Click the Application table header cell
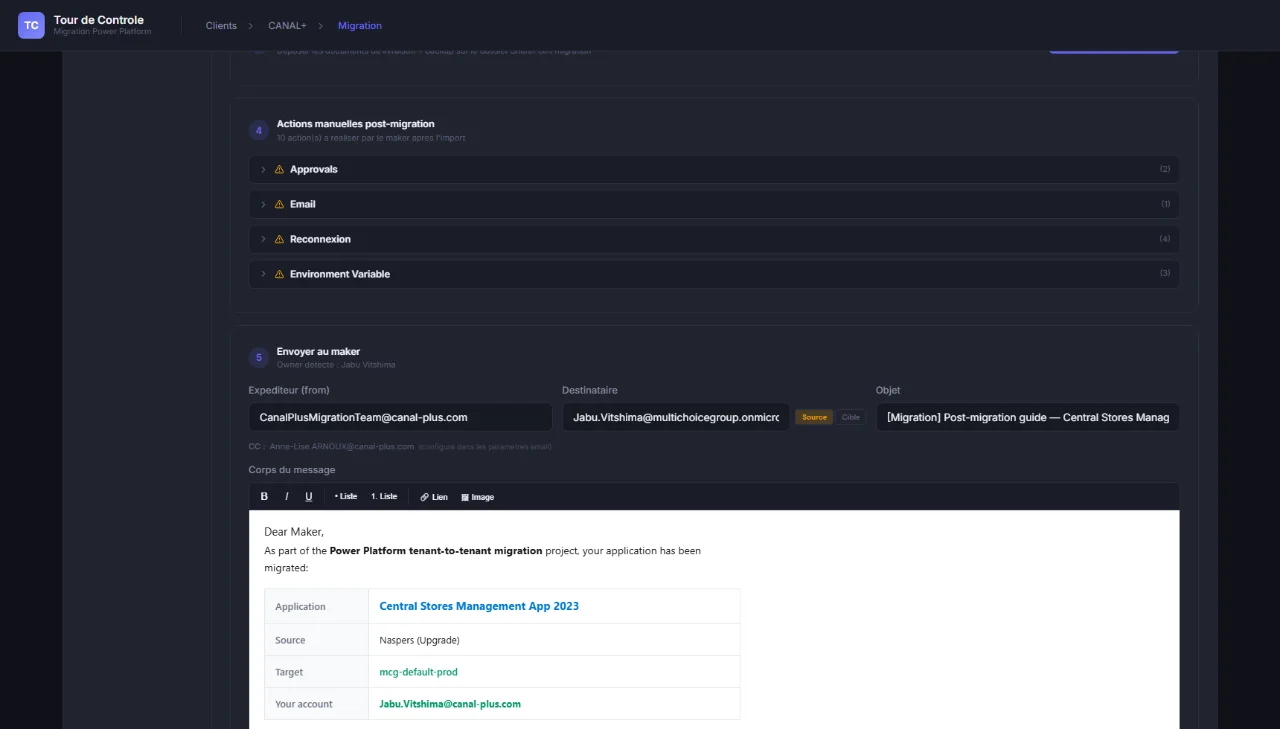 (317, 607)
